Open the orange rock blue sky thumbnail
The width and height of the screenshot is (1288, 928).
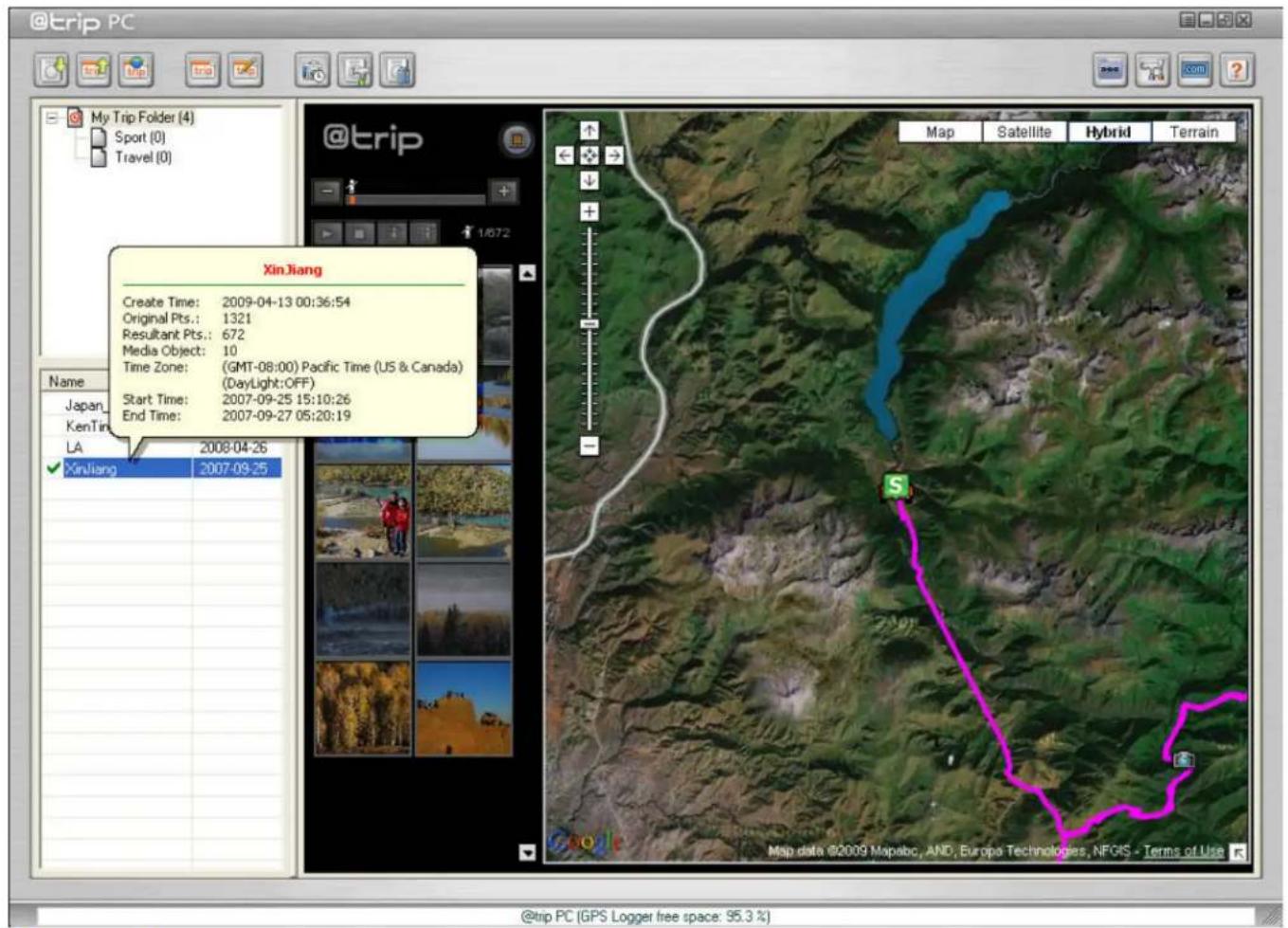click(463, 708)
